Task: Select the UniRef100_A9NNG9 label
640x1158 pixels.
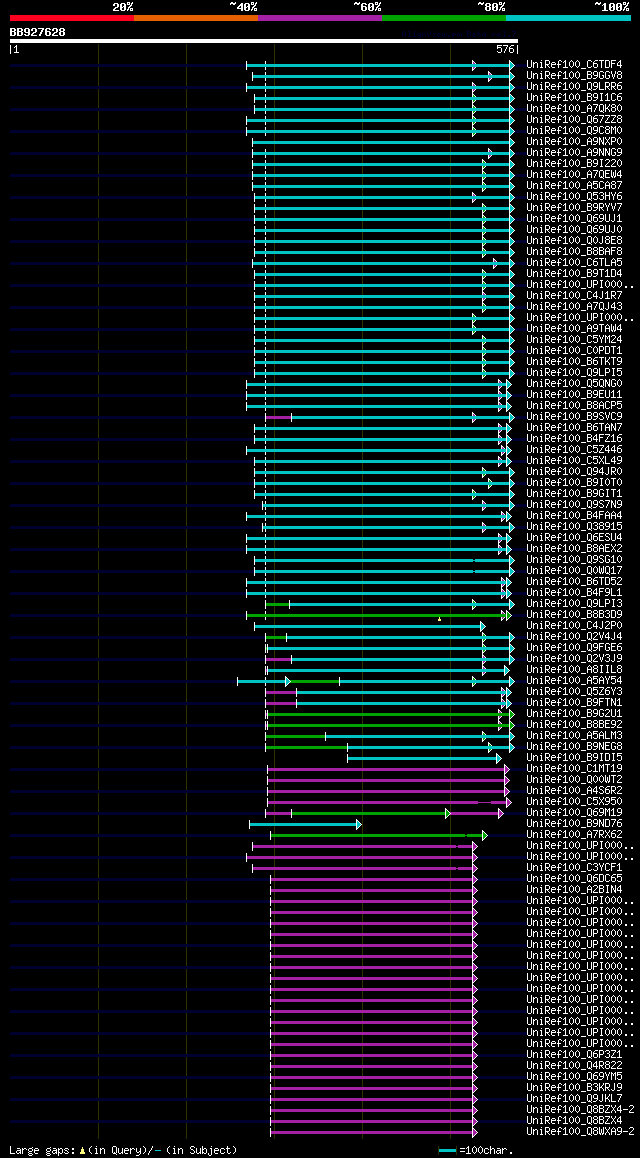Action: click(x=574, y=152)
